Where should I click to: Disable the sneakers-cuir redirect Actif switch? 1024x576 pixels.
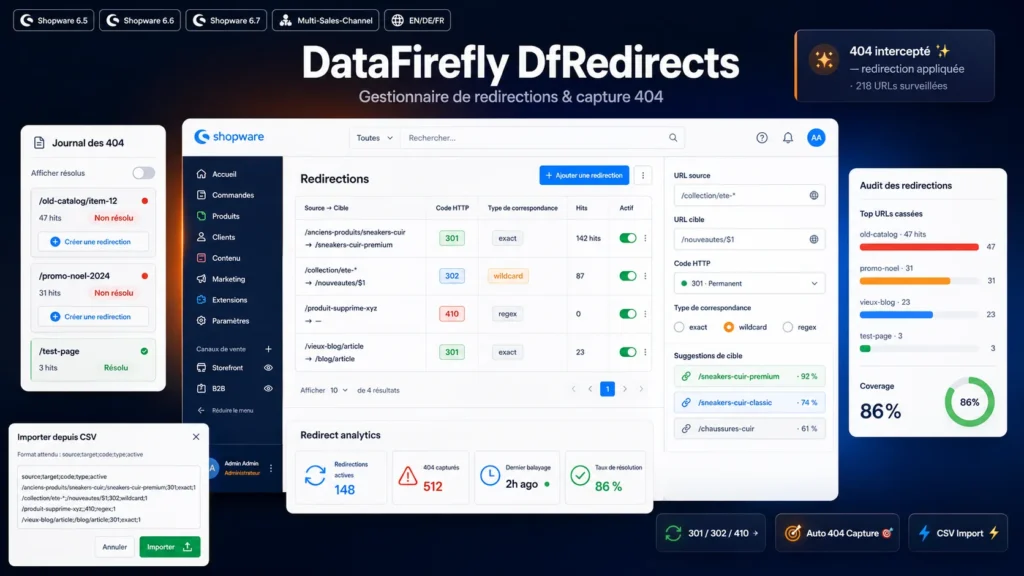click(628, 238)
